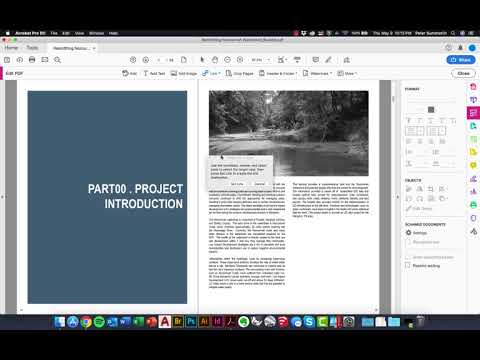
Task: Click the email envelope icon in the toolbar
Action: click(x=45, y=60)
